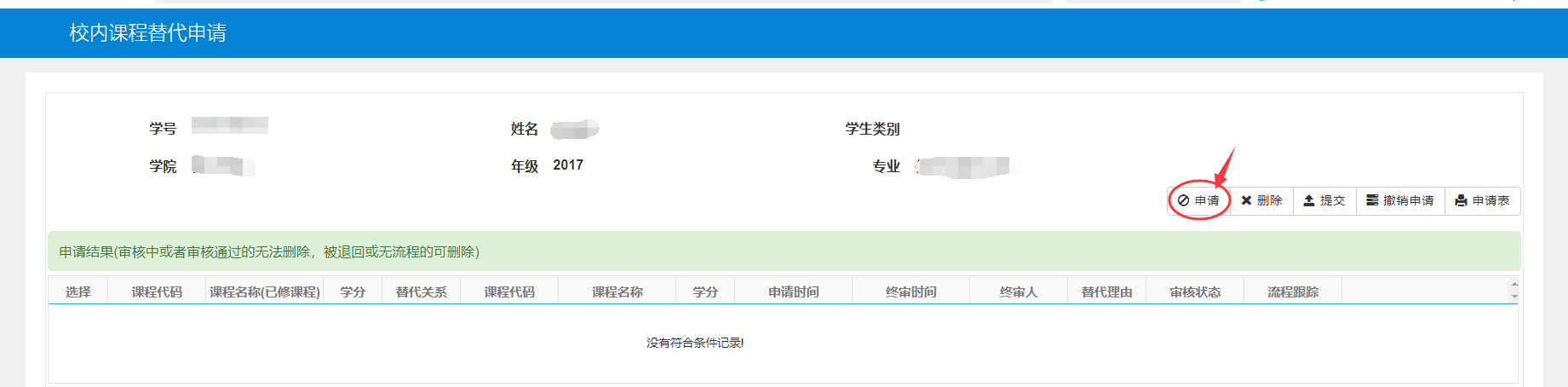Click the 删除 button with X icon
Screen dimensions: 1568x387
tap(1261, 200)
